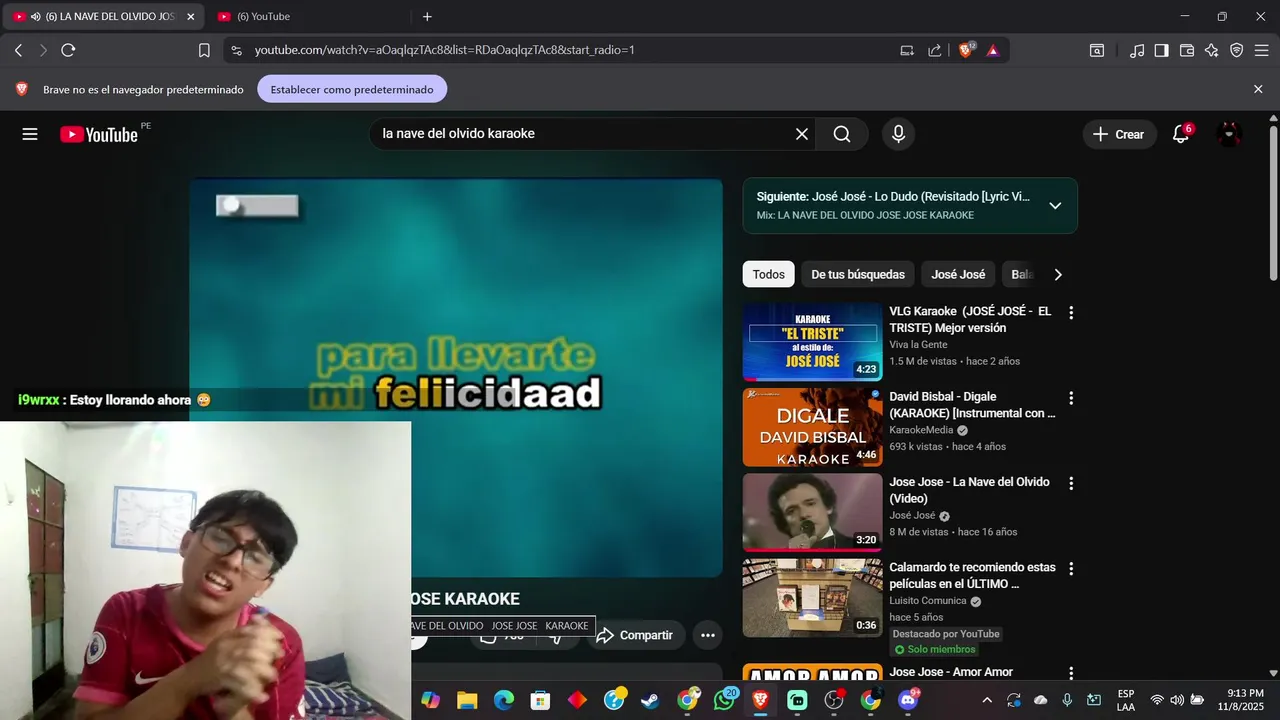Screen dimensions: 1280x720
Task: Select De tus búsquedas filter chip
Action: [858, 274]
